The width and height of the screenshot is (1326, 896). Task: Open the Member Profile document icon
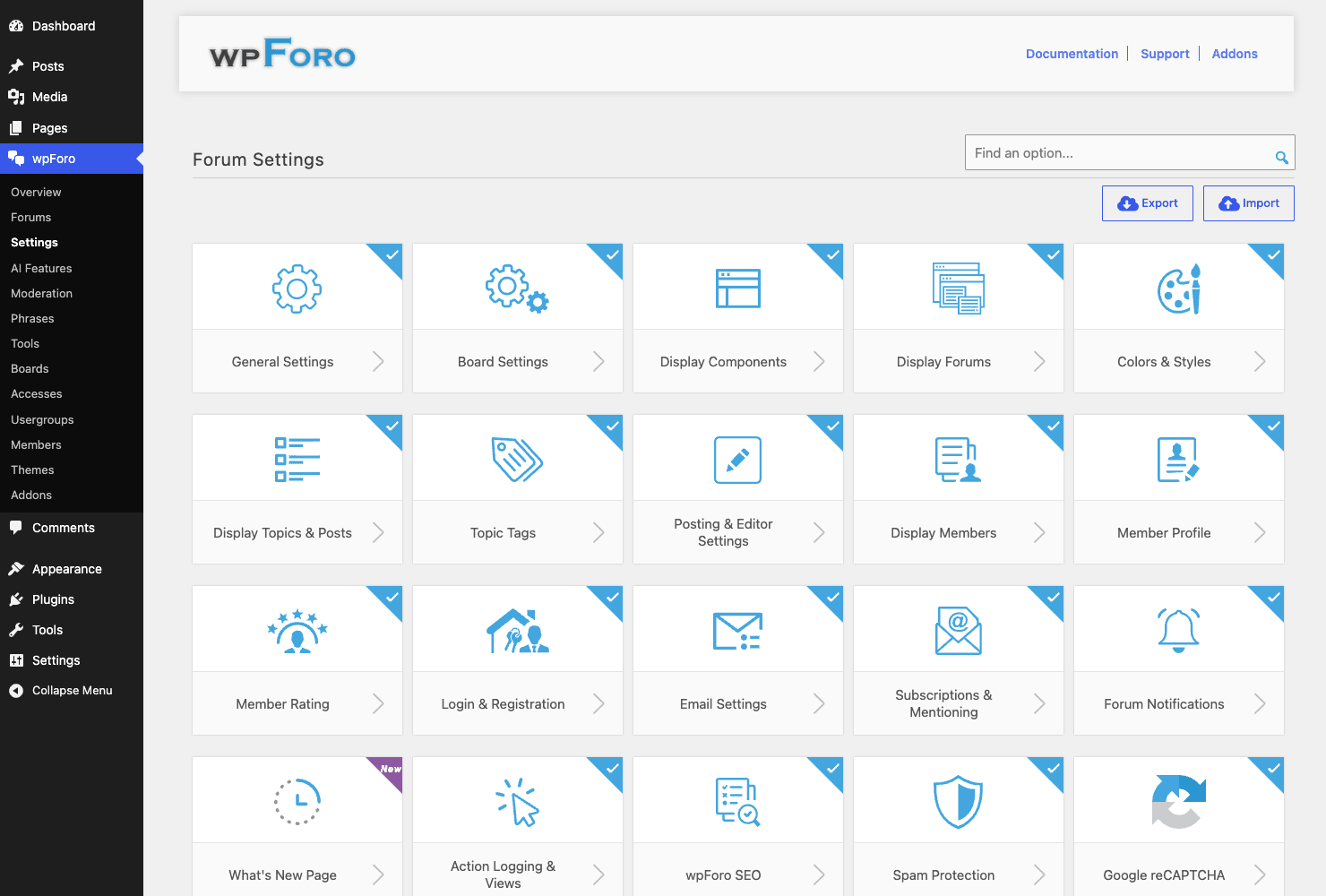(x=1178, y=460)
